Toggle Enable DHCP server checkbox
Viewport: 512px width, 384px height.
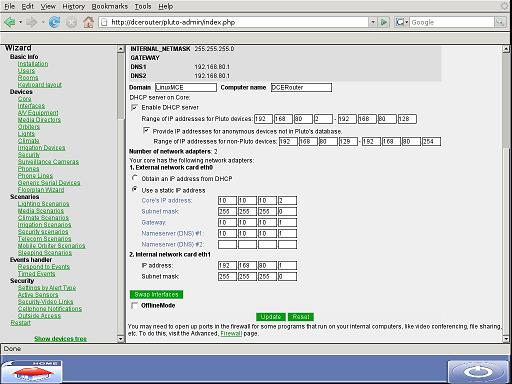134,107
